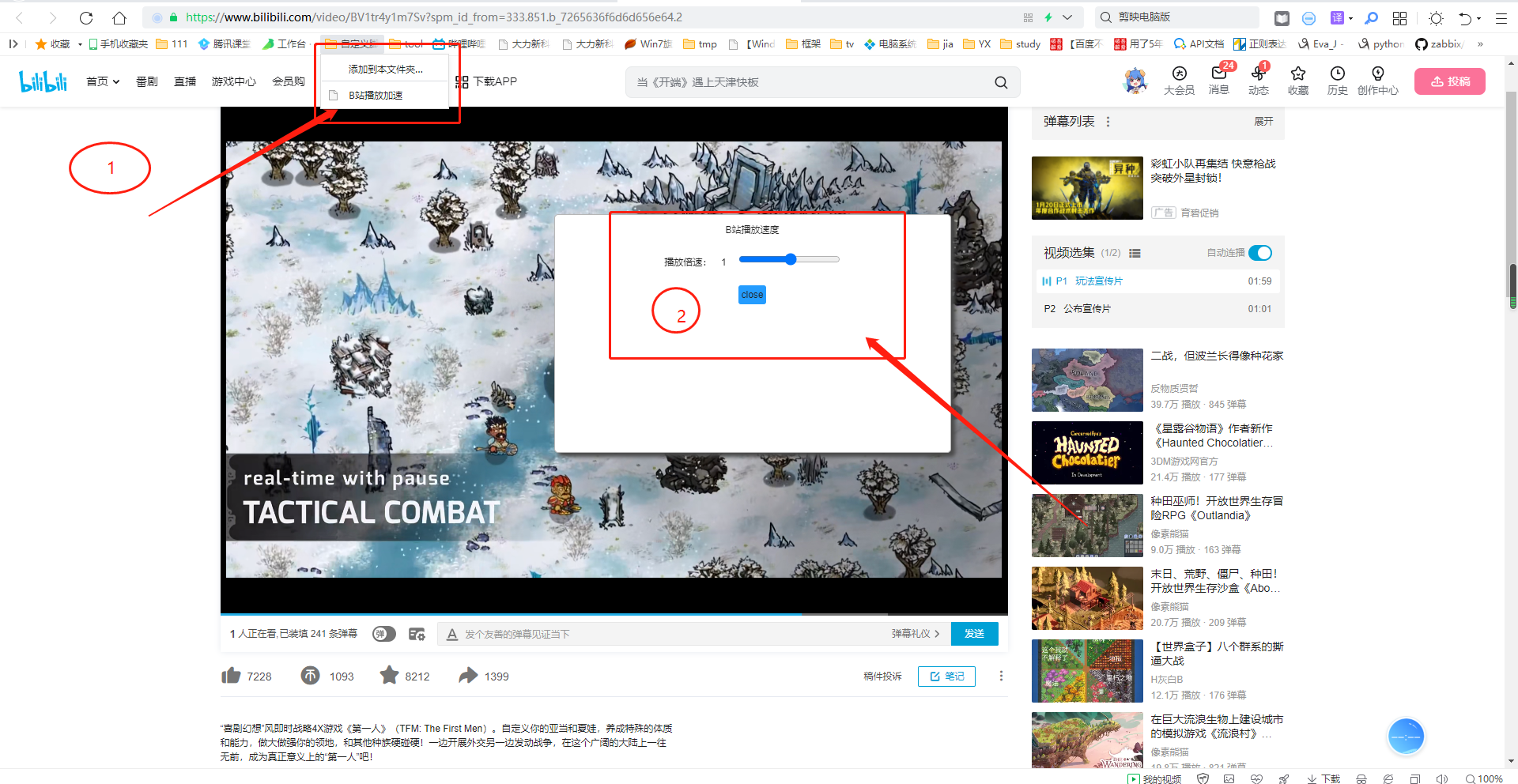1518x784 pixels.
Task: Click the pink 投稿 upload button
Action: point(1450,81)
